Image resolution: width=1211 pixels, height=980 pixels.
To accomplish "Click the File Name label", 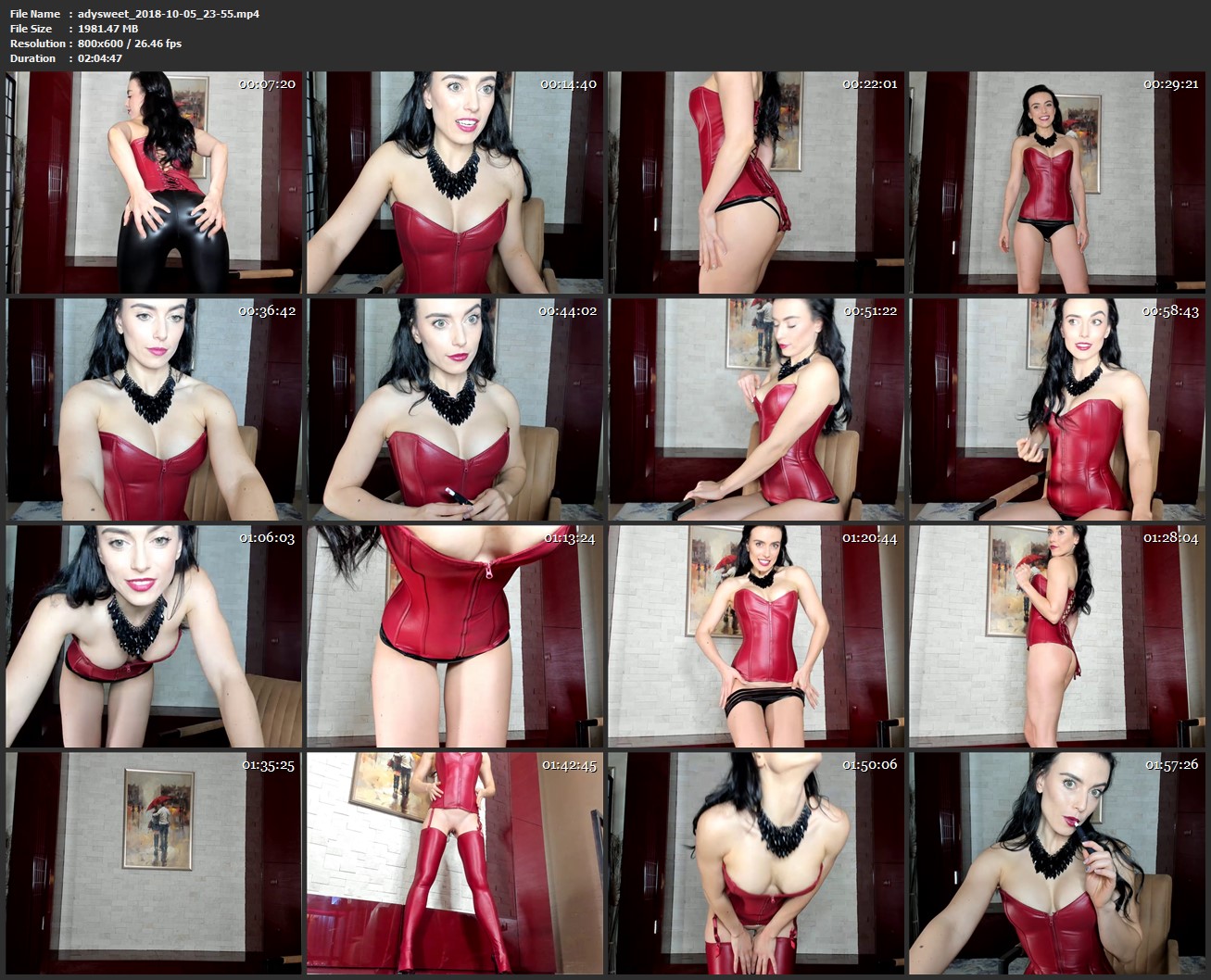I will coord(35,14).
